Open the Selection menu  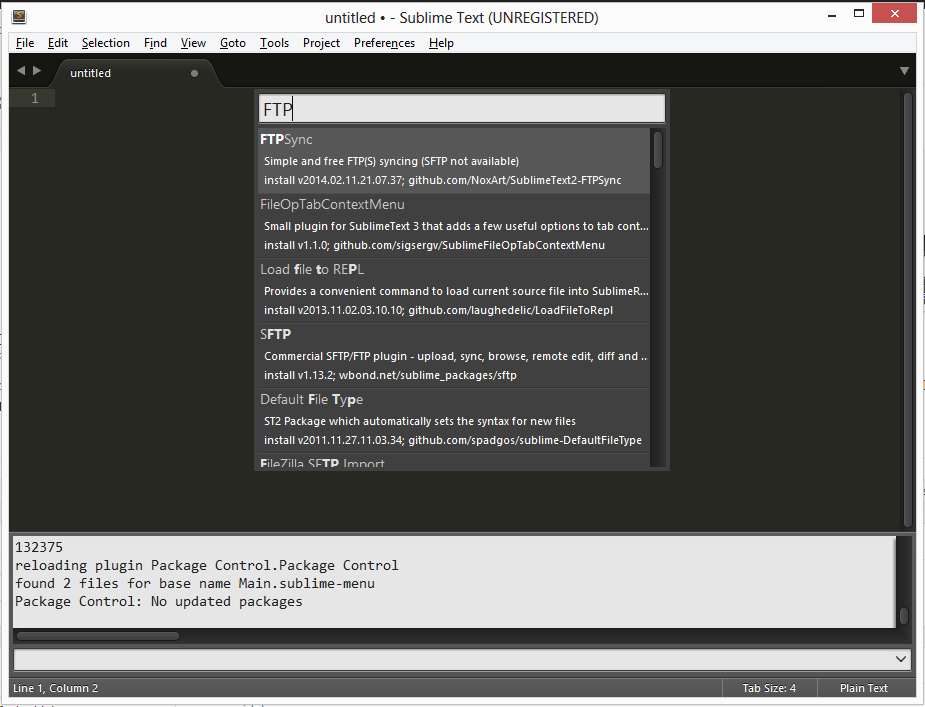coord(106,43)
